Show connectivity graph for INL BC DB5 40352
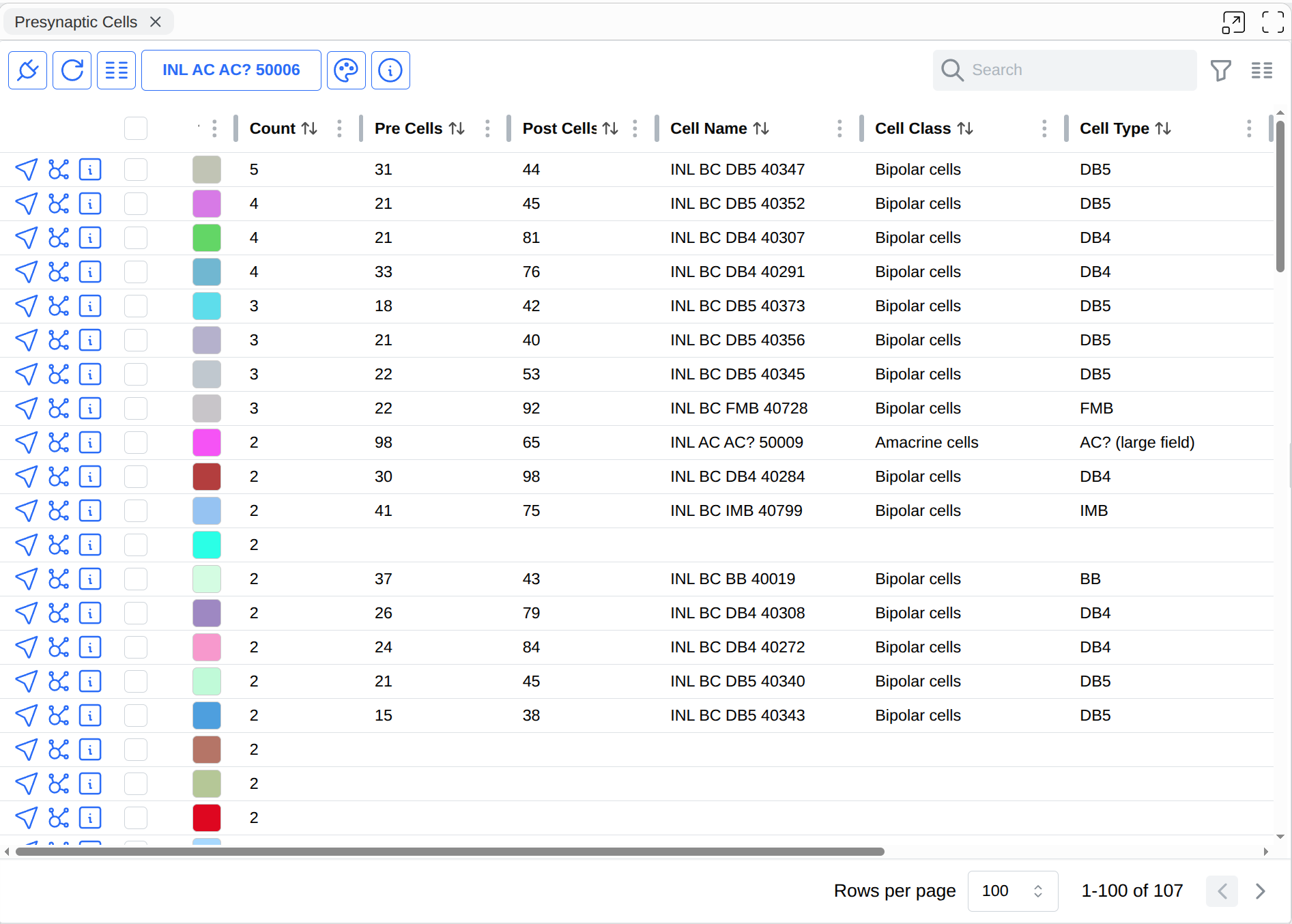Image resolution: width=1292 pixels, height=924 pixels. (59, 203)
